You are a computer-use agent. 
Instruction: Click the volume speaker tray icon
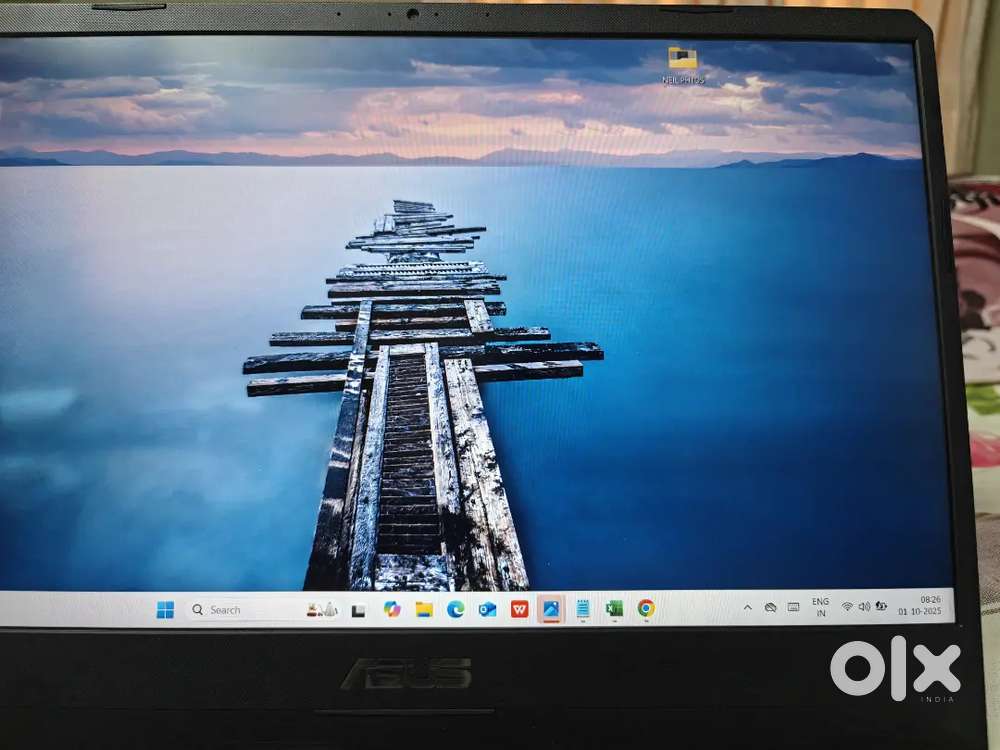(x=864, y=606)
